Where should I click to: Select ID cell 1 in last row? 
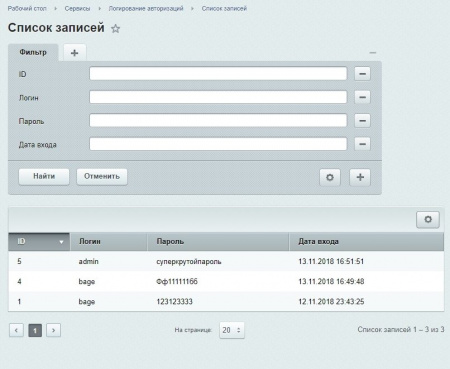[19, 302]
